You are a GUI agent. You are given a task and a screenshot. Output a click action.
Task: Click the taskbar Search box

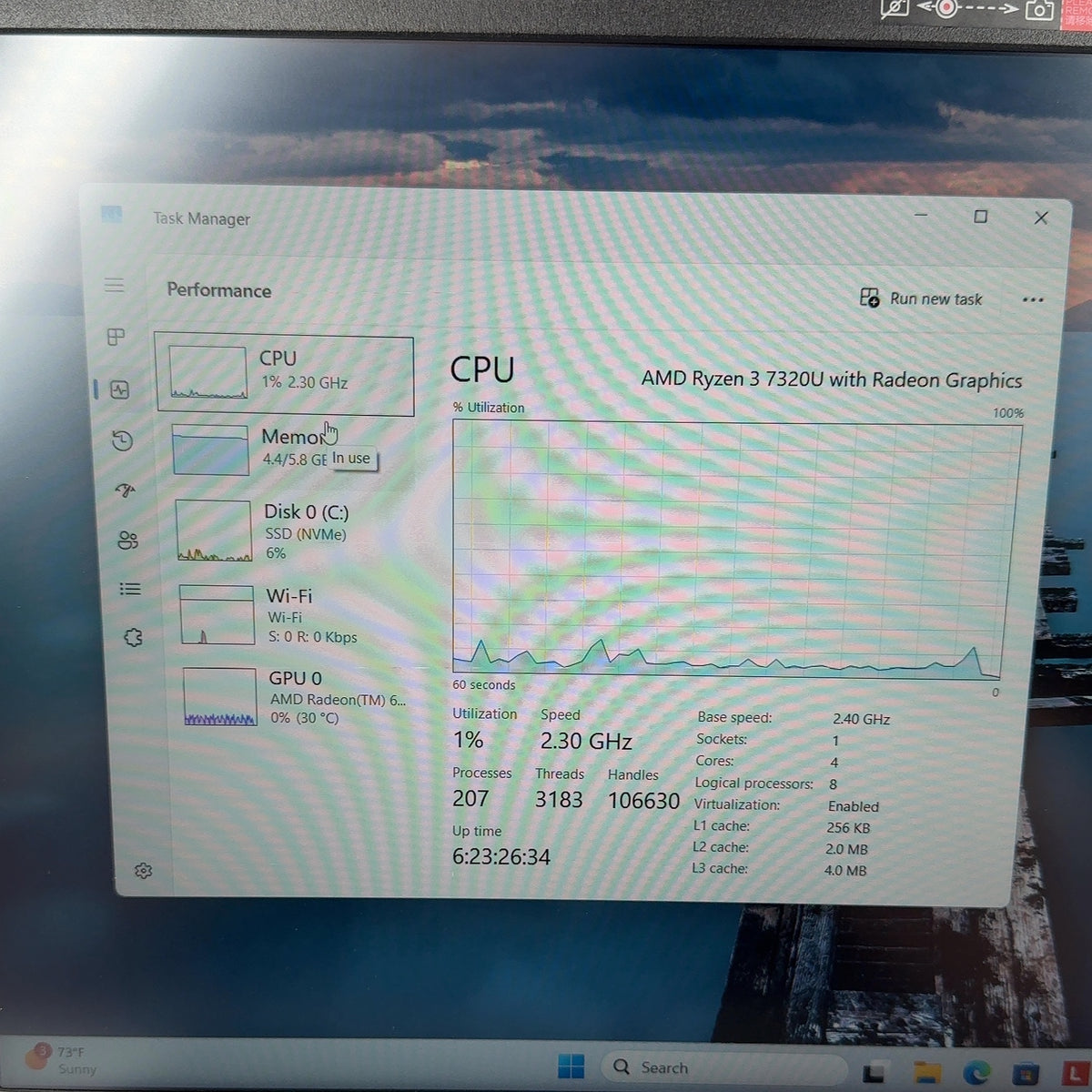723,1067
